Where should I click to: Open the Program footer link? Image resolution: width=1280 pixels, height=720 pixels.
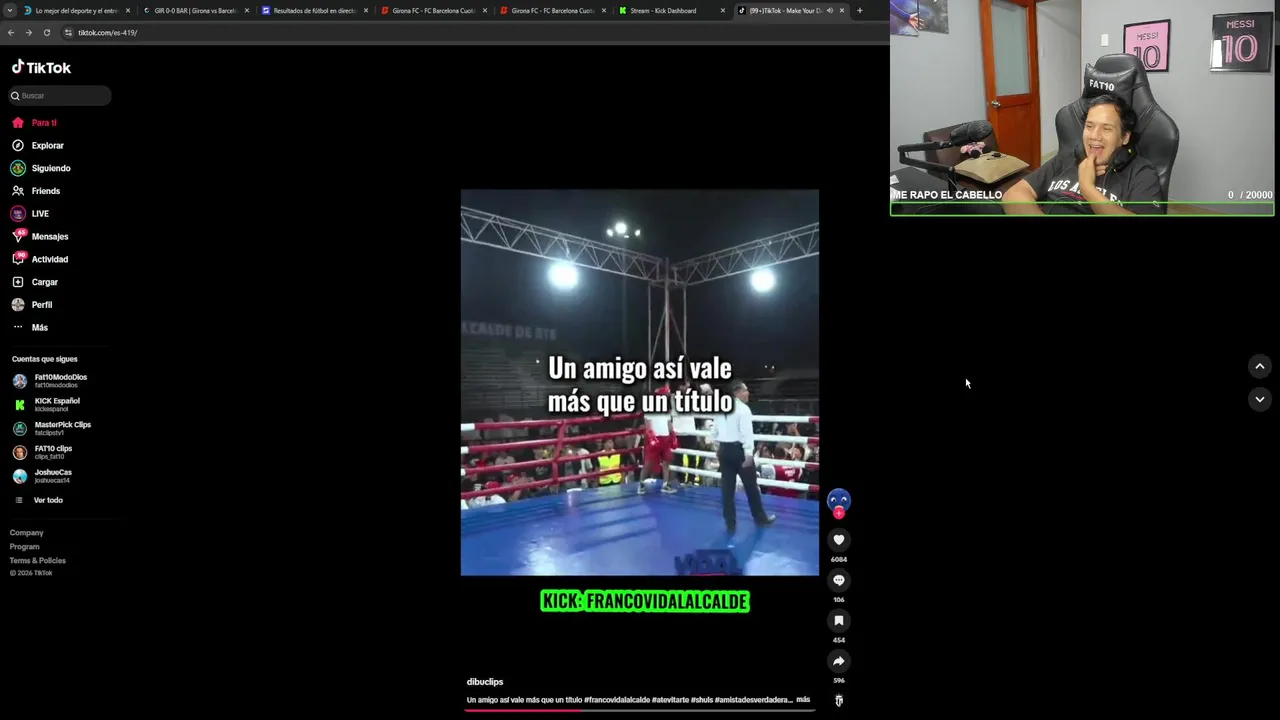tap(25, 547)
